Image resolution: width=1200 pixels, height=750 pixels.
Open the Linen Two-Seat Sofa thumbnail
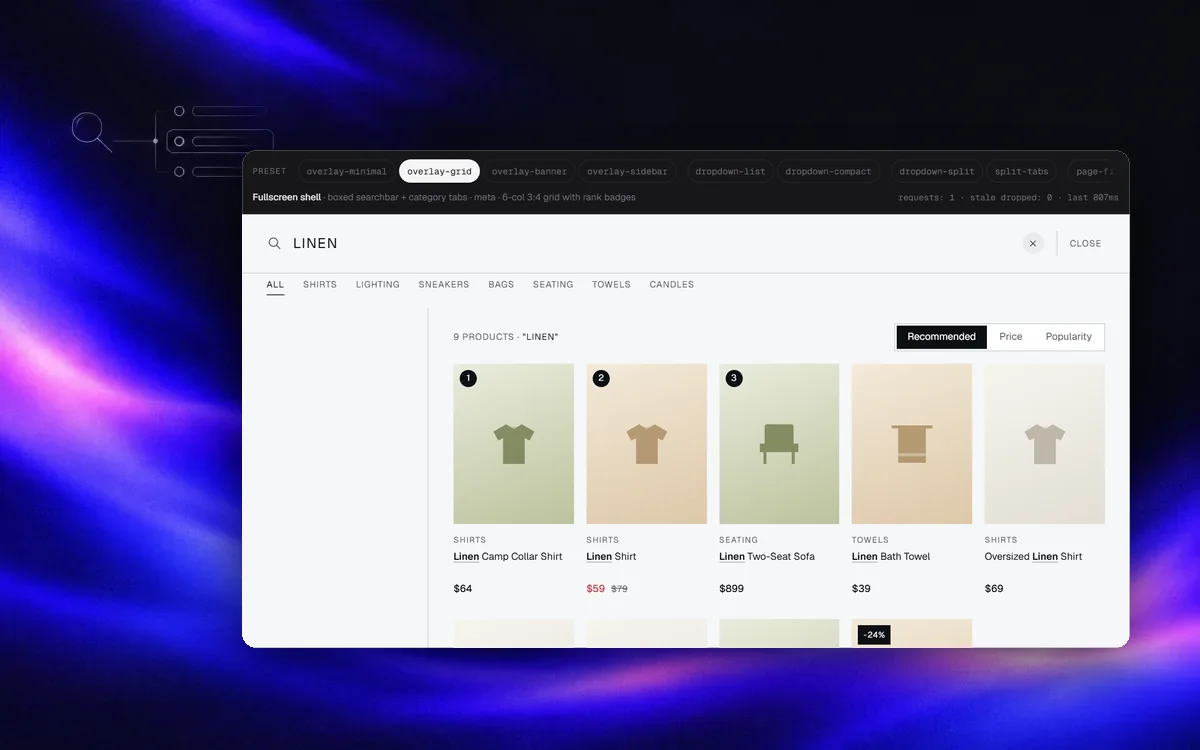779,444
